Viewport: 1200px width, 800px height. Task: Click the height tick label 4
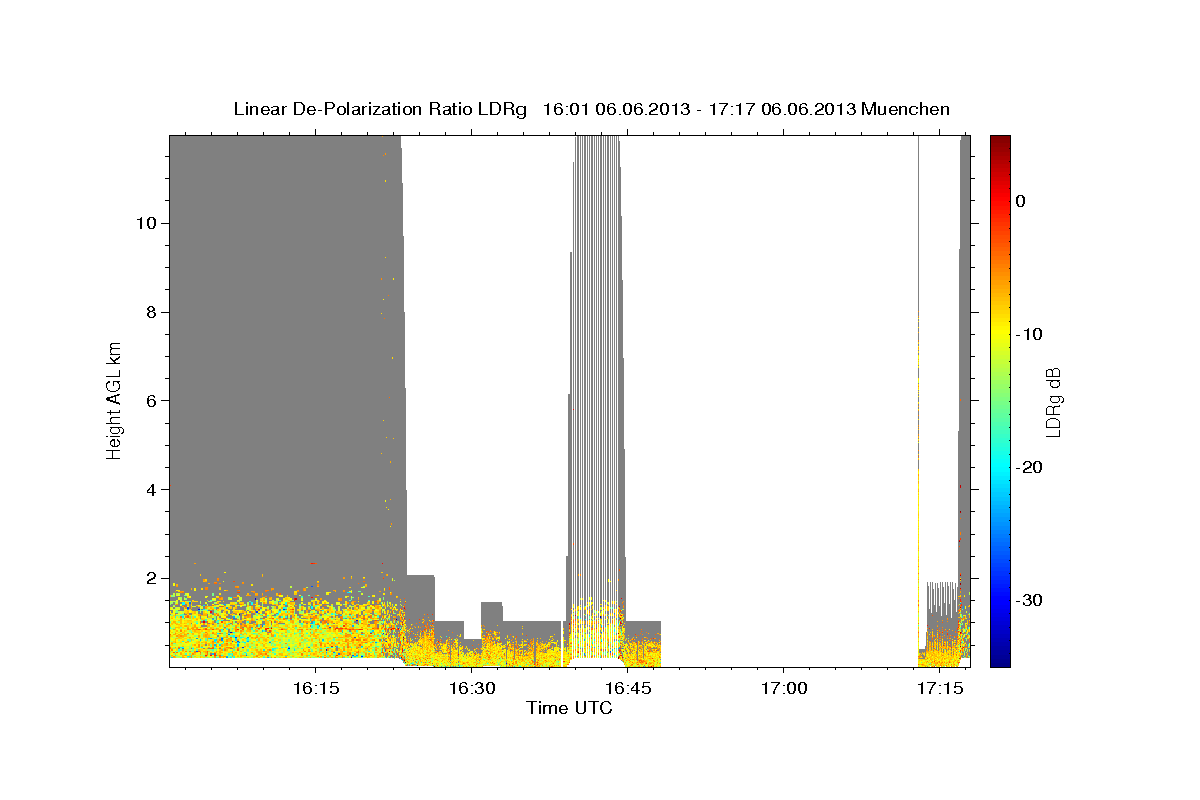click(x=149, y=490)
